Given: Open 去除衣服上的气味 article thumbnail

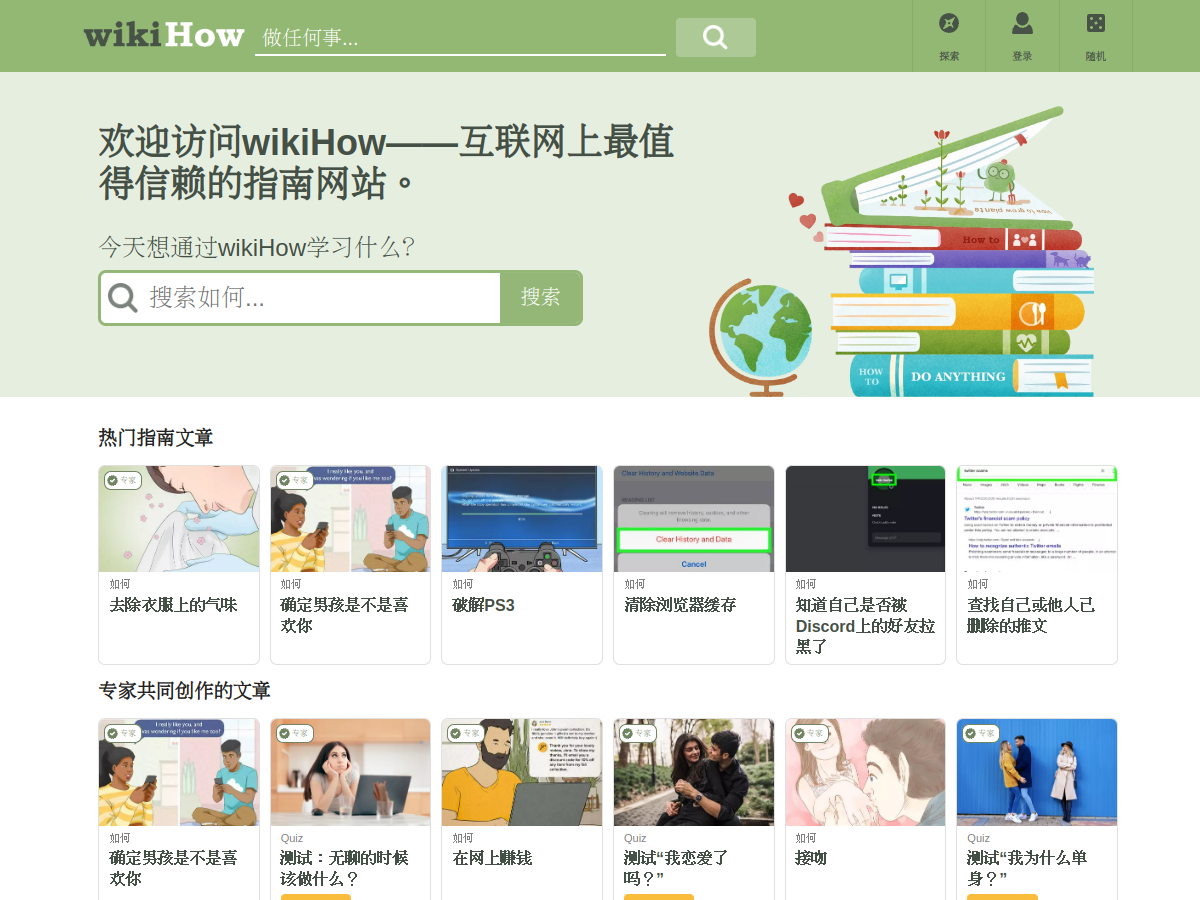Looking at the screenshot, I should [179, 518].
